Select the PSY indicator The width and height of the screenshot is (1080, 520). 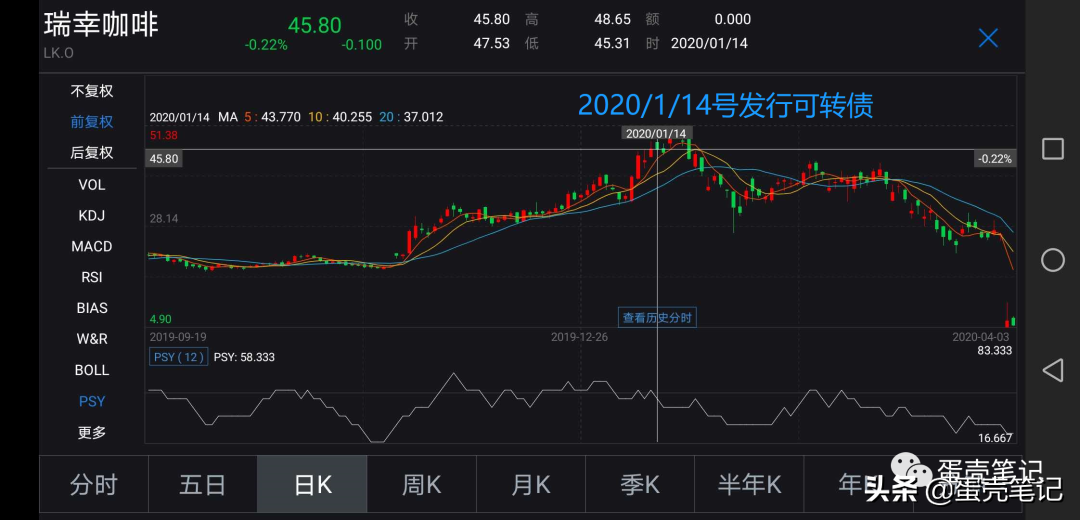coord(92,401)
